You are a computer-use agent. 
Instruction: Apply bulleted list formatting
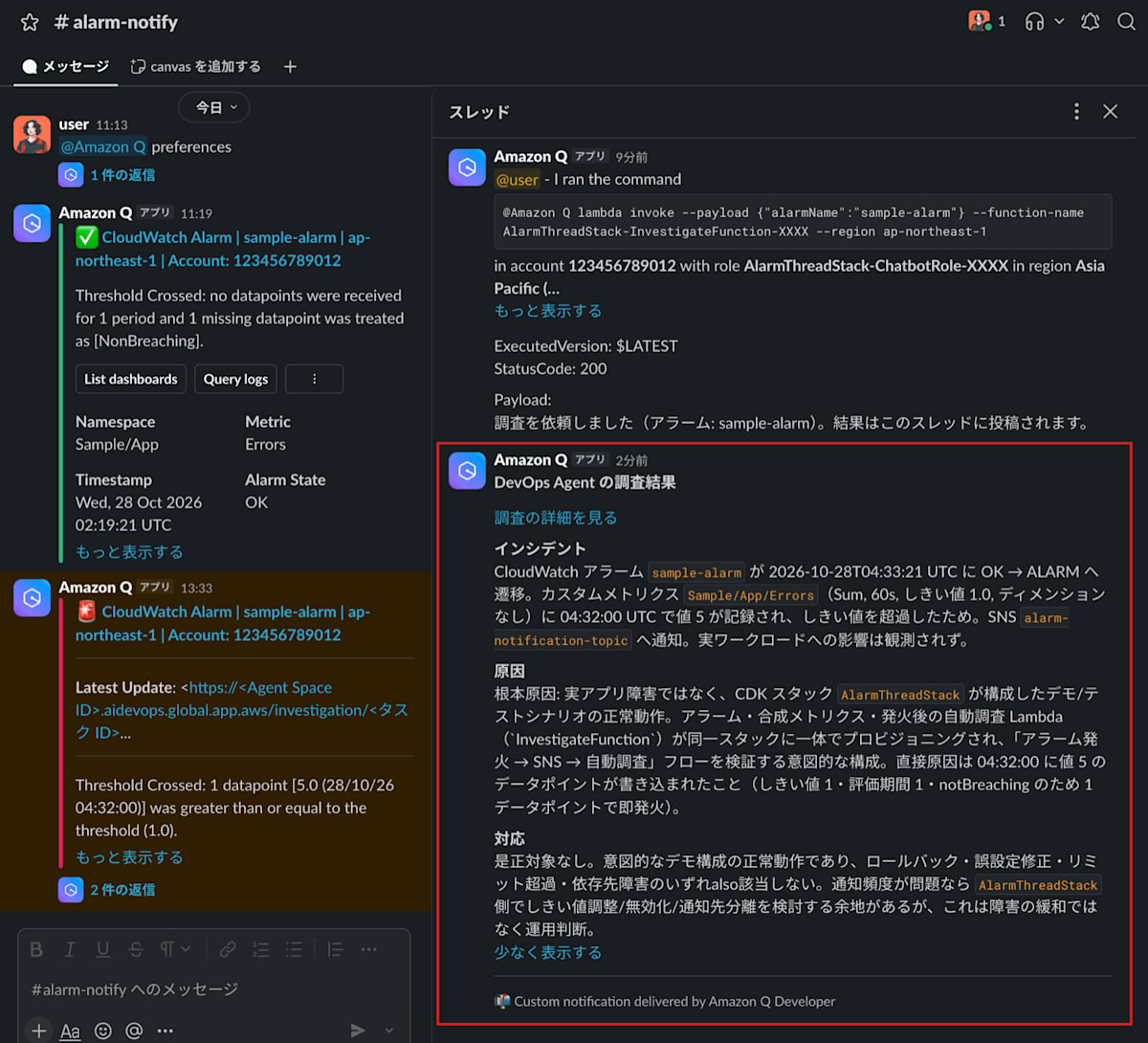click(294, 949)
